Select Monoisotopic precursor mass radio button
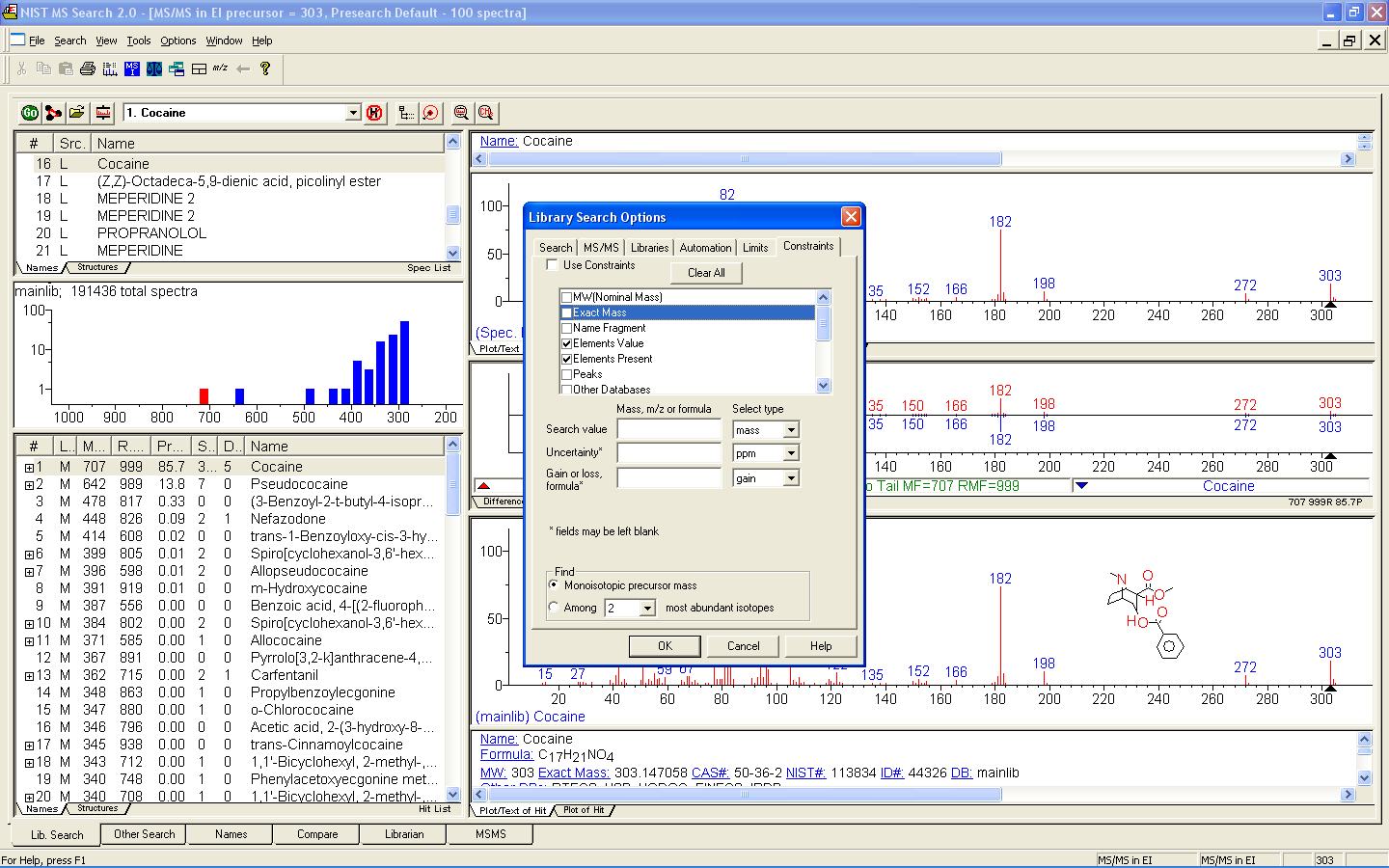Viewport: 1389px width, 868px height. [x=554, y=585]
